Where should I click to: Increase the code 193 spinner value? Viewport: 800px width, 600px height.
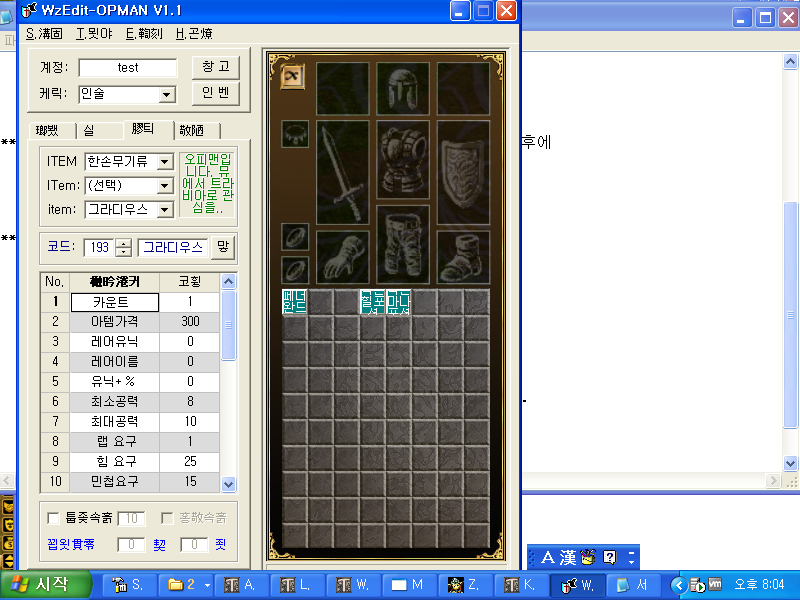click(123, 243)
